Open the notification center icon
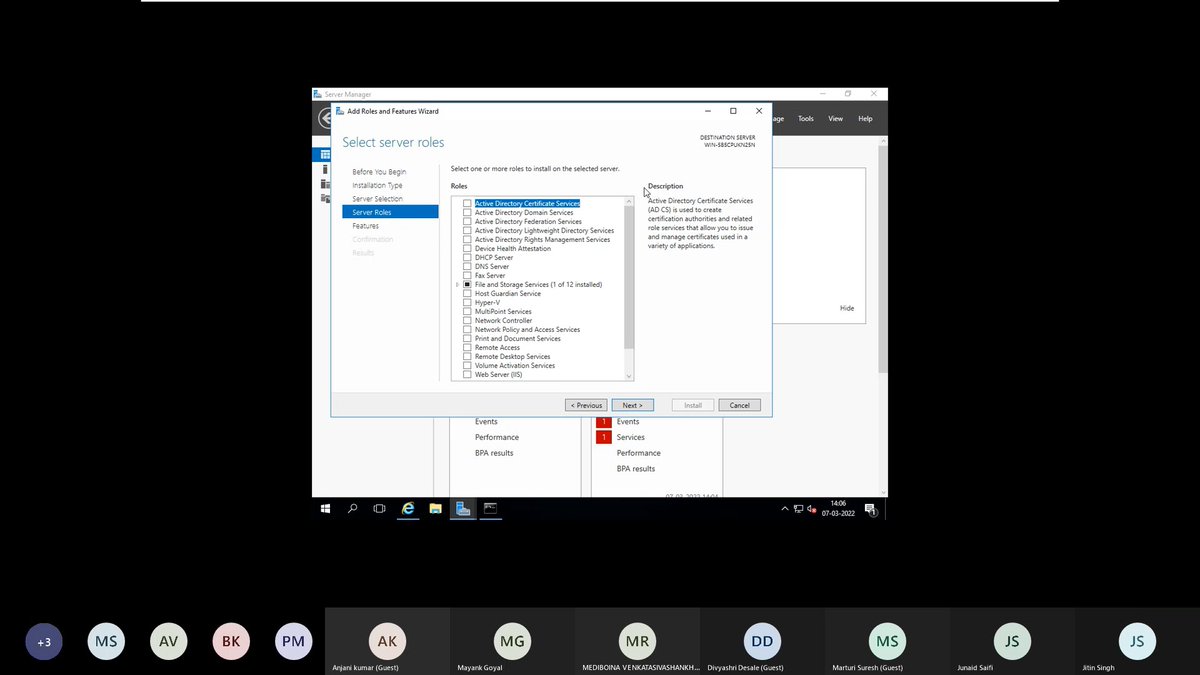 (x=871, y=509)
